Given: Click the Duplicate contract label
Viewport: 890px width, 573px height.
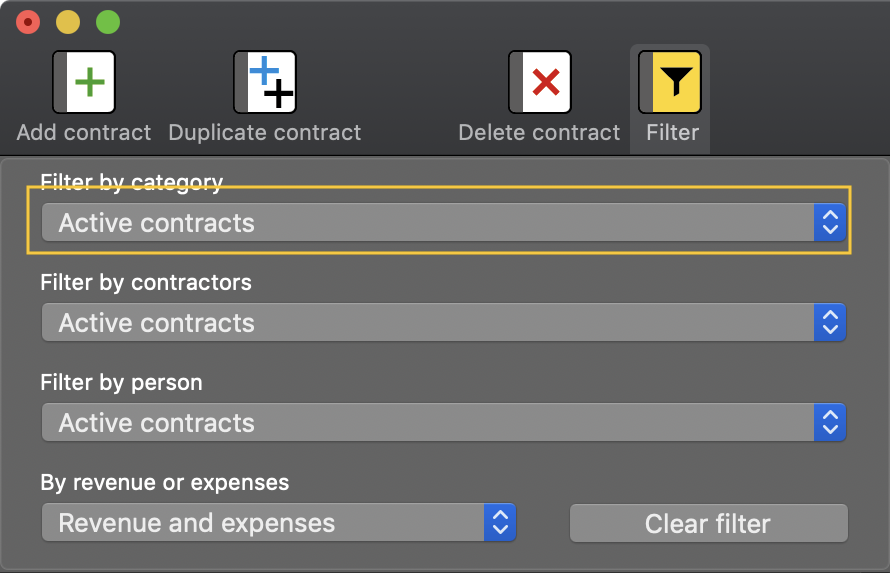Looking at the screenshot, I should pos(265,133).
